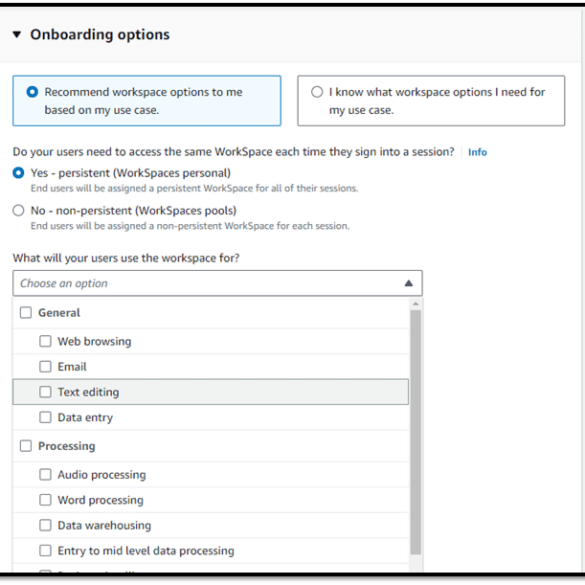Viewport: 585px width, 585px height.
Task: Check the General category checkbox
Action: (x=26, y=313)
